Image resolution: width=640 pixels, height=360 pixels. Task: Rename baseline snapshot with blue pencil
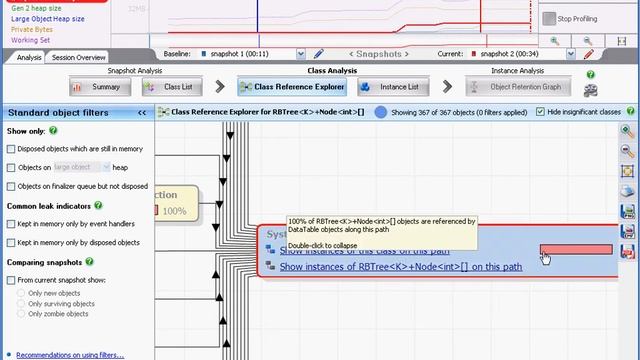click(318, 54)
